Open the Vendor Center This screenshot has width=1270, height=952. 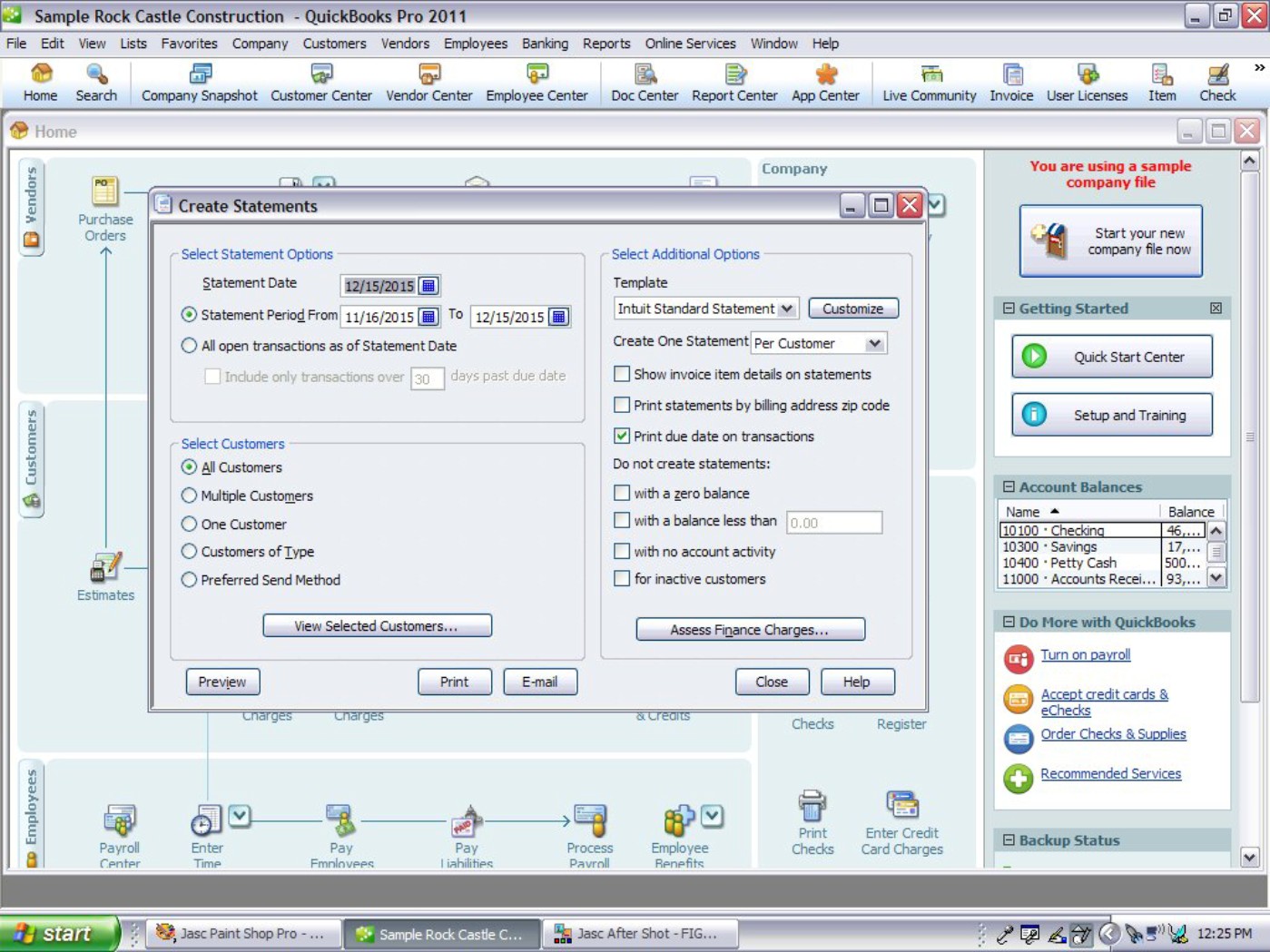pos(429,83)
